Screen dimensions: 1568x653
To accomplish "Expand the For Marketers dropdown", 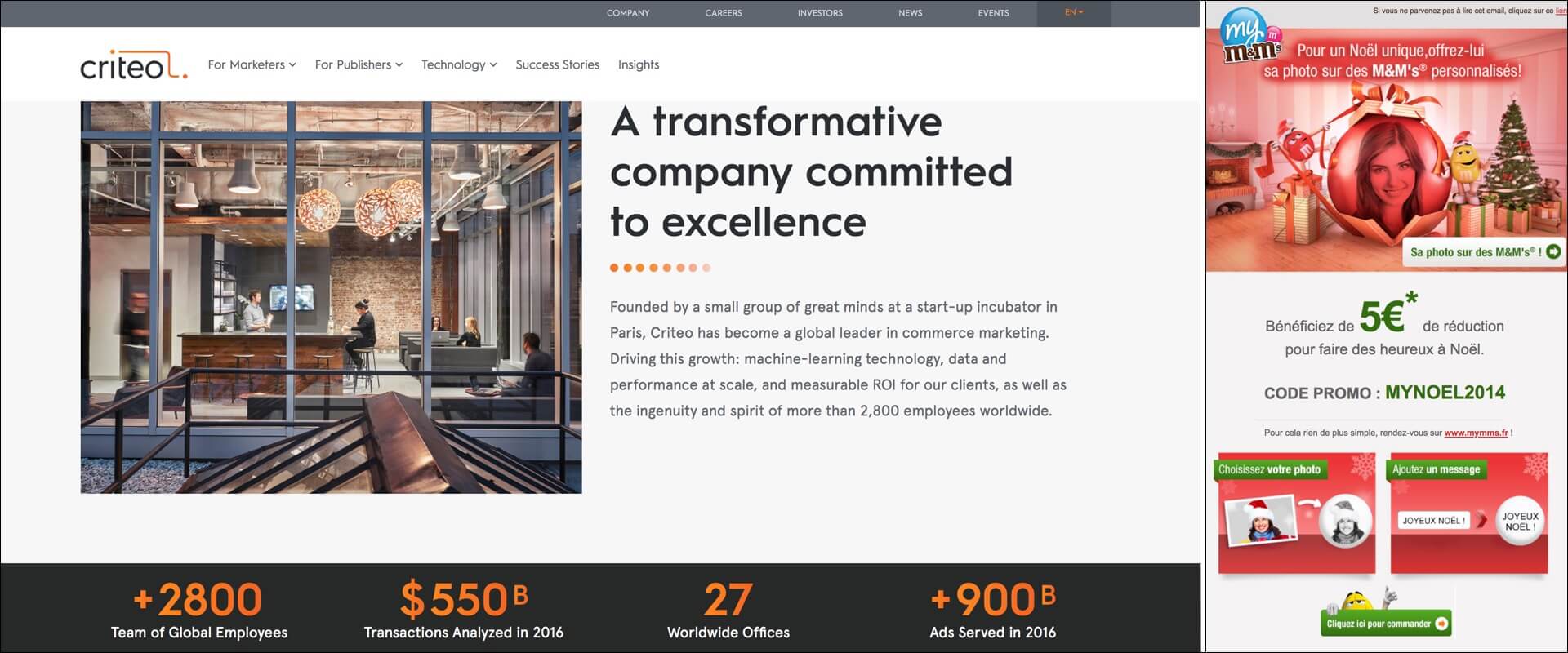I will coord(252,64).
